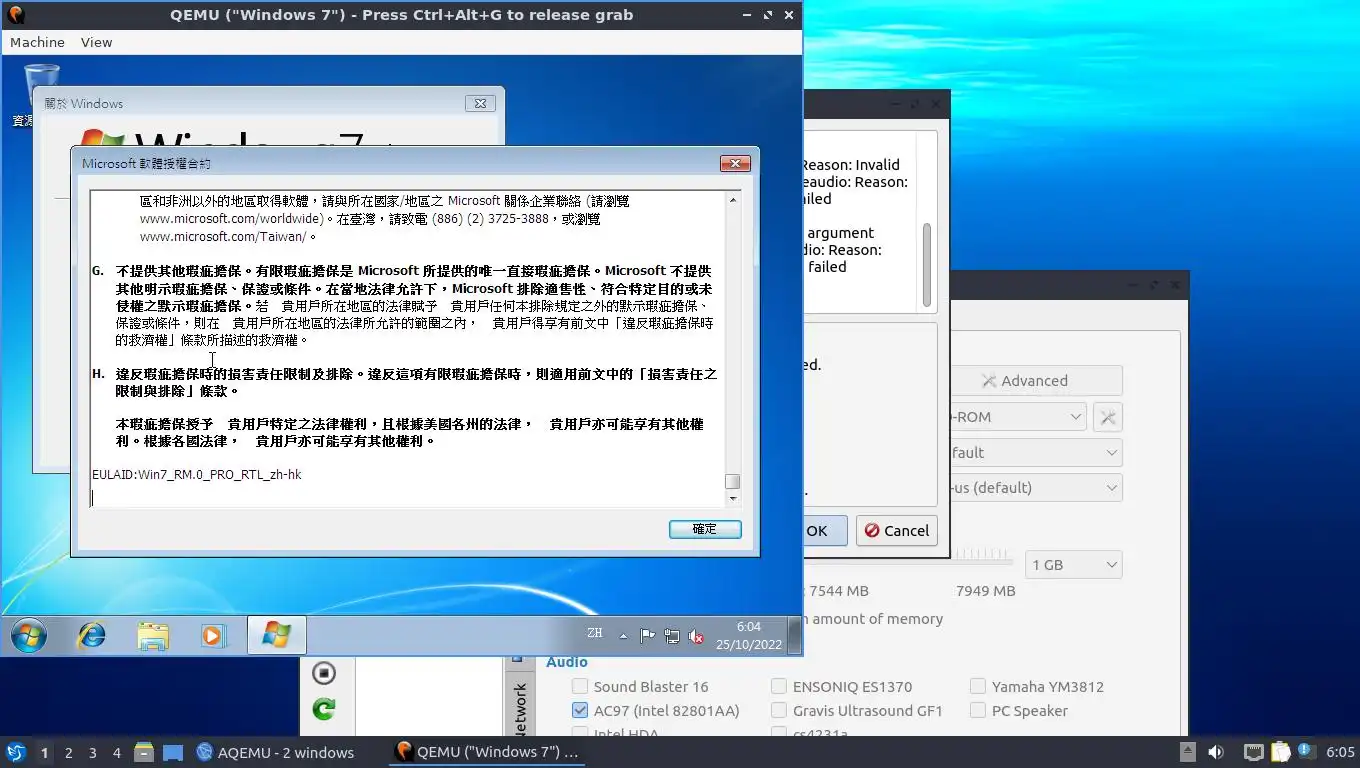The image size is (1360, 768).
Task: Open the en-us (default) keyboard dropdown
Action: (1035, 487)
